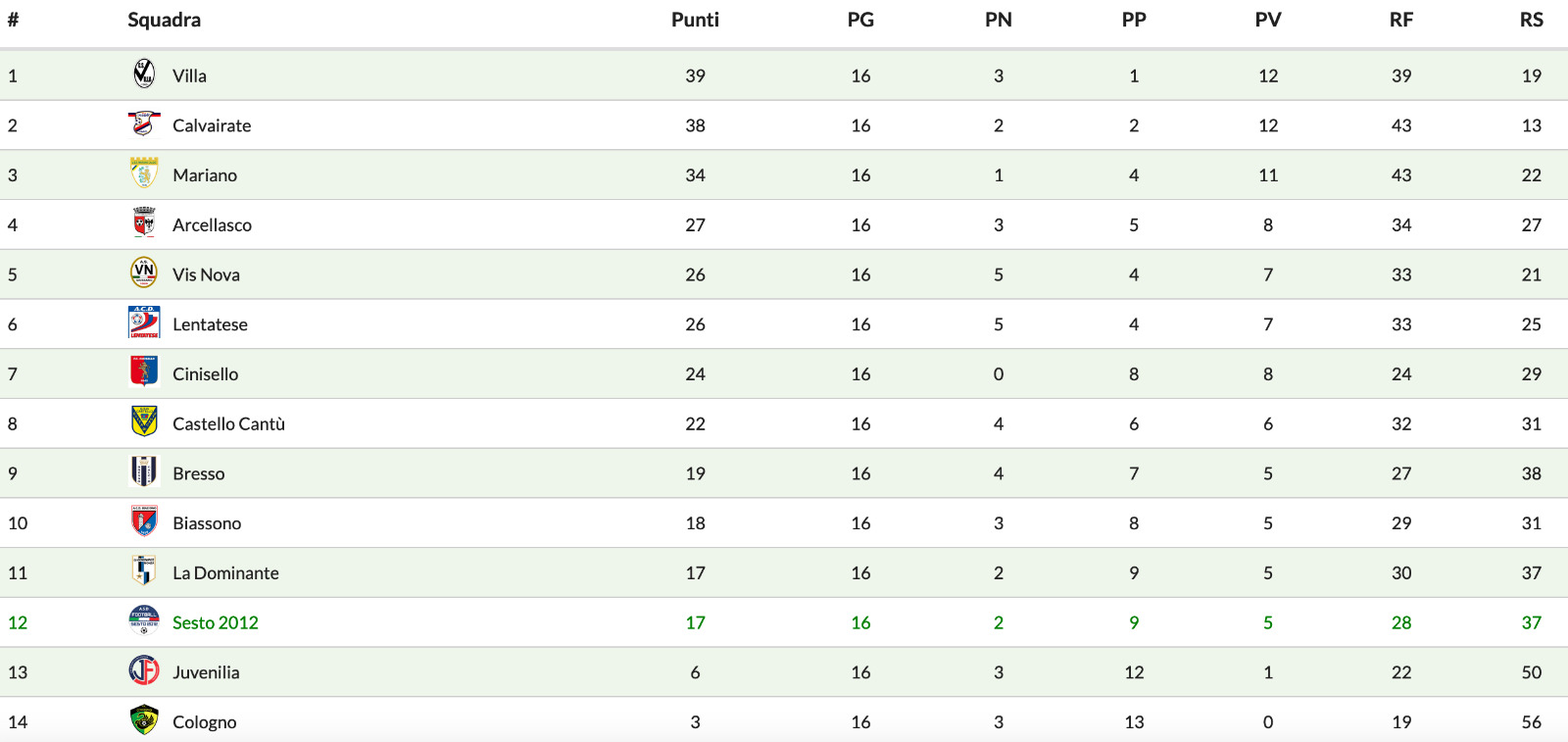Select the Mariano team crest
The image size is (1568, 742).
point(144,173)
